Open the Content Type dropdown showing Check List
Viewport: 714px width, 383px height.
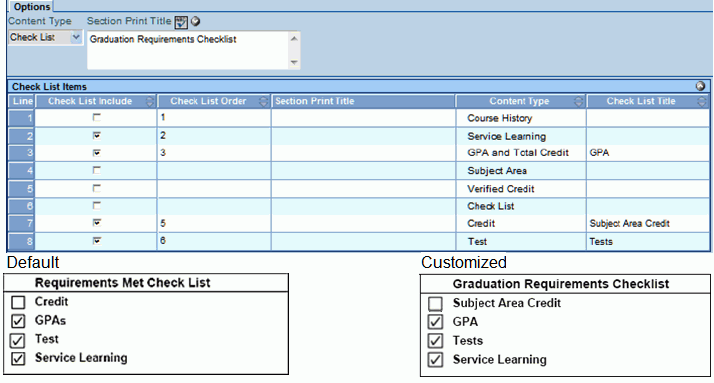click(x=45, y=37)
